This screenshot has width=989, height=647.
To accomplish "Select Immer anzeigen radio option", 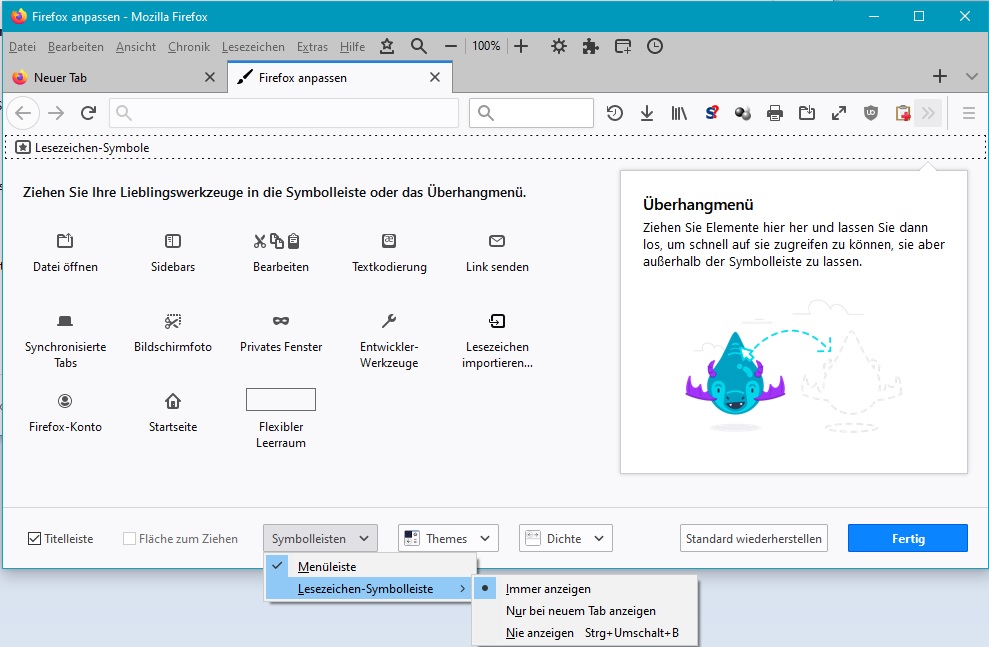I will click(585, 589).
